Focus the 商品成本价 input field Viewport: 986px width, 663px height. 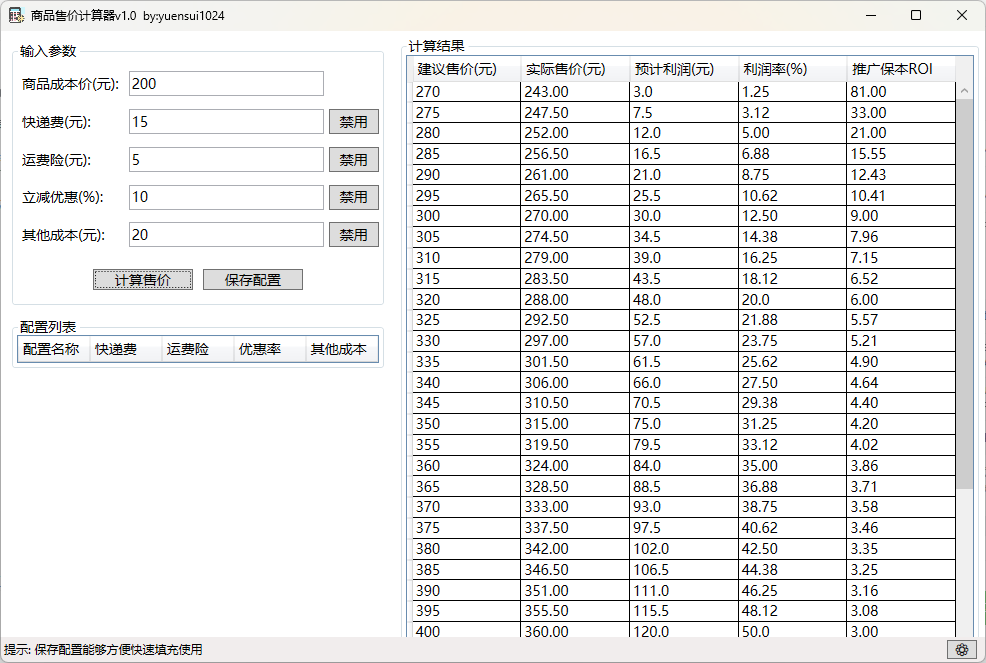226,84
